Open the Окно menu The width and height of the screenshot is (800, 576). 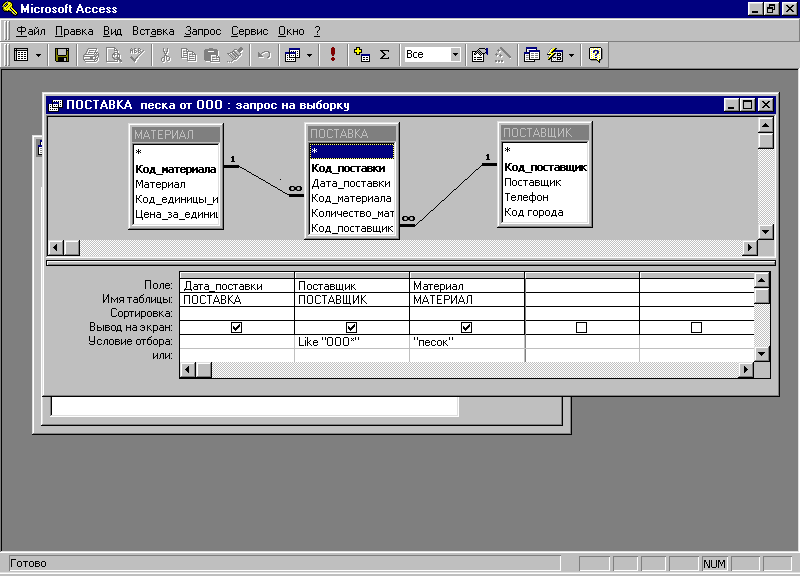pos(291,31)
